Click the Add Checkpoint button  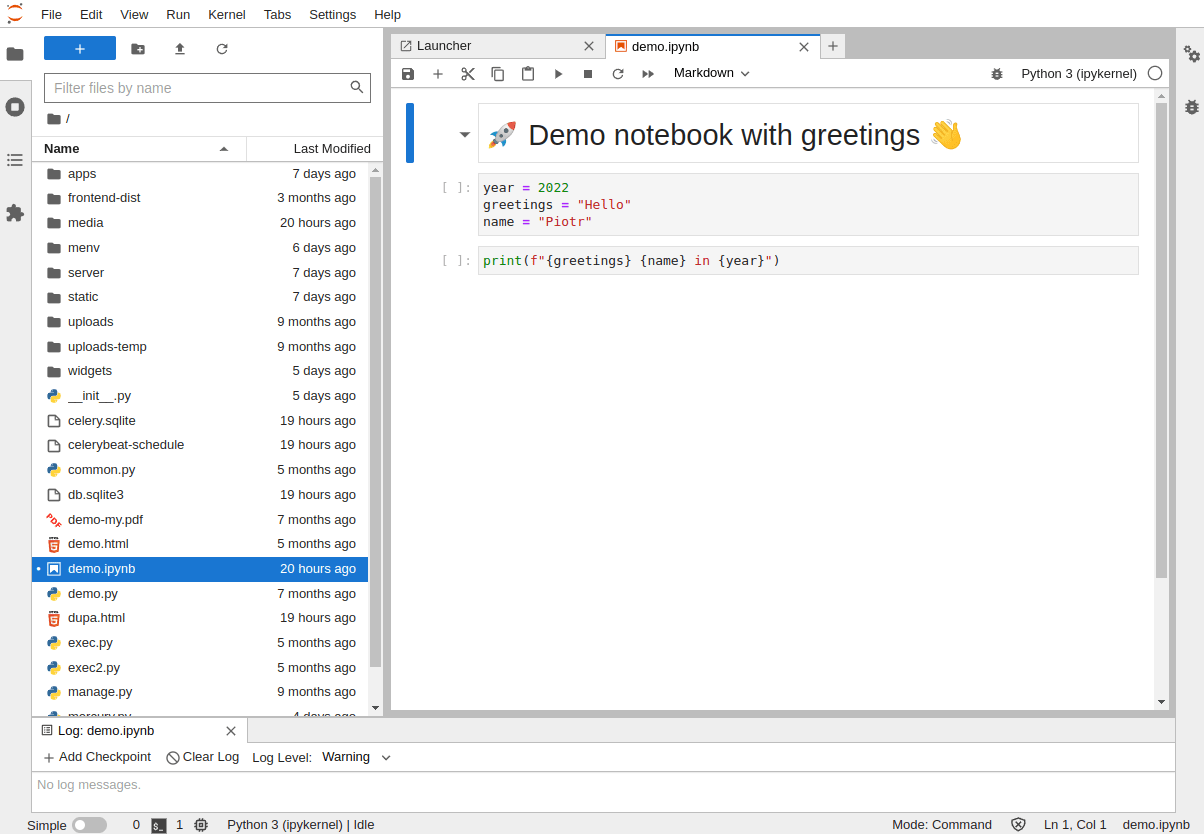(x=96, y=757)
